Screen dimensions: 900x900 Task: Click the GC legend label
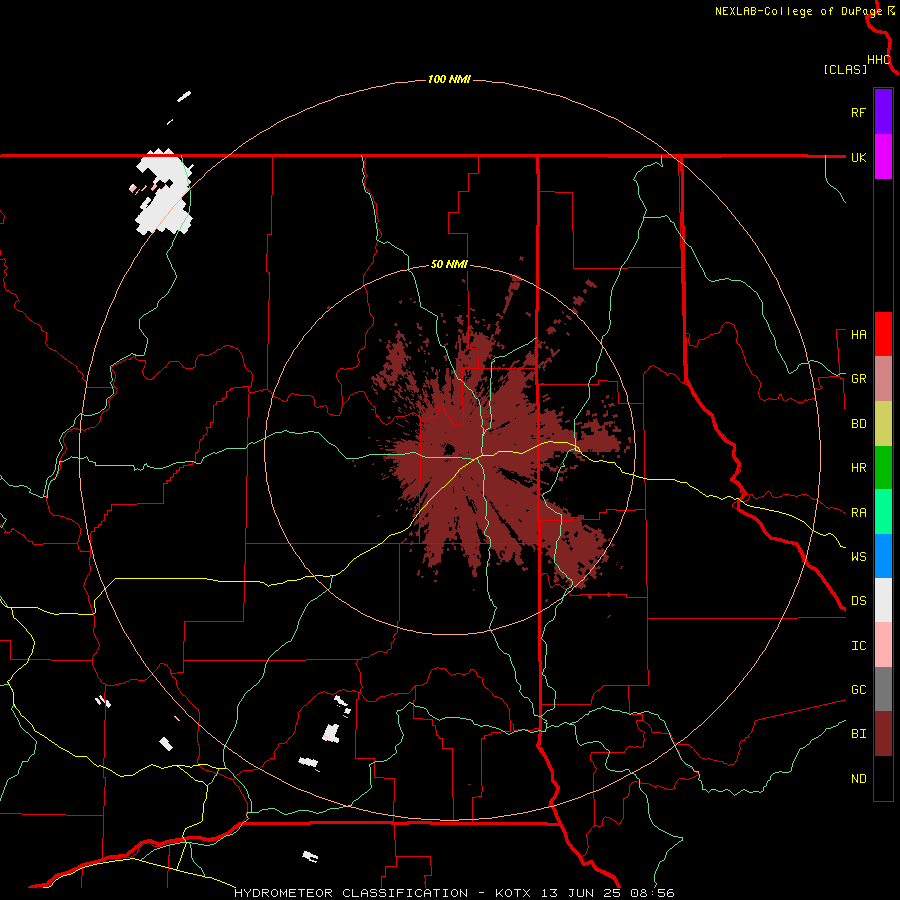[x=858, y=690]
